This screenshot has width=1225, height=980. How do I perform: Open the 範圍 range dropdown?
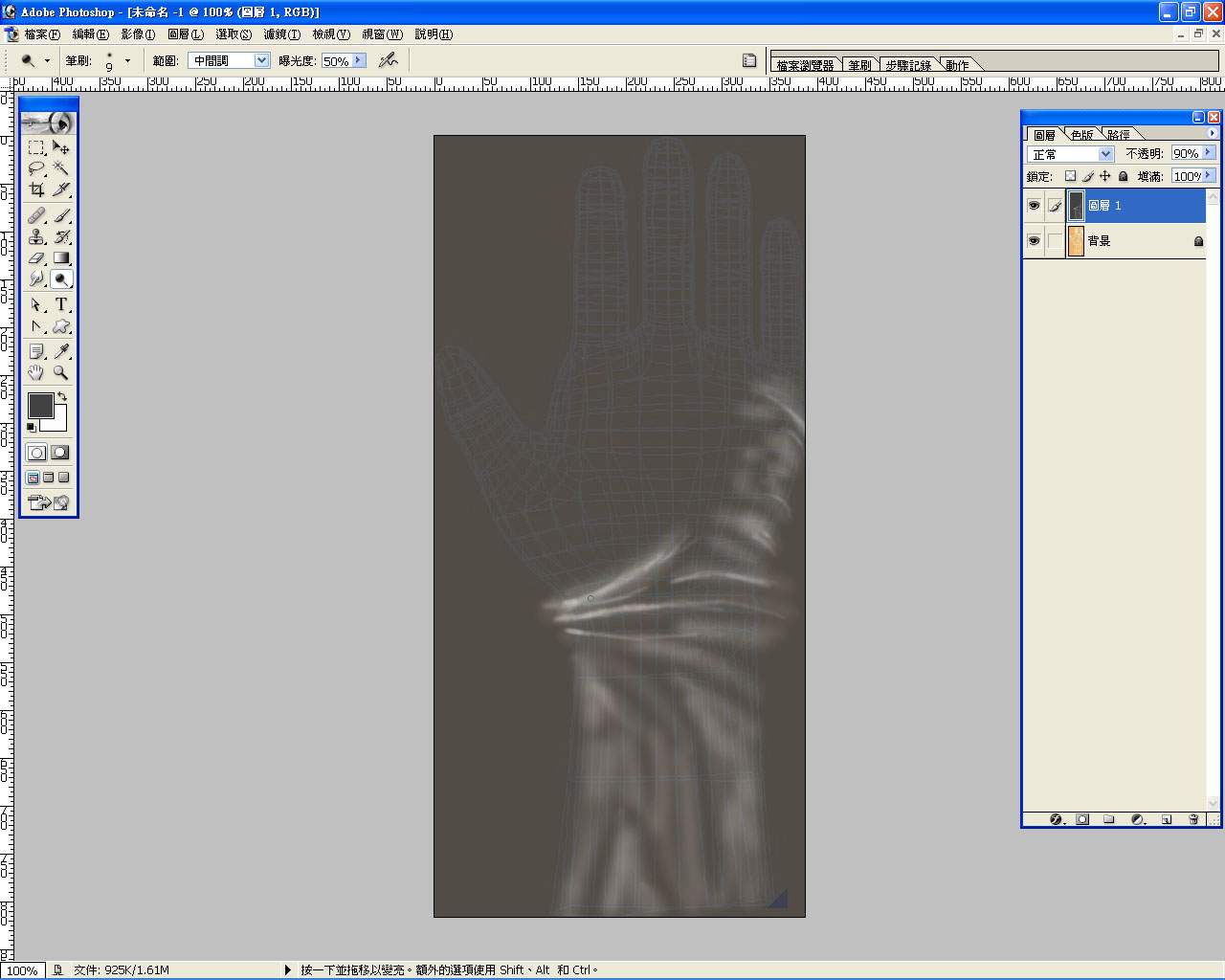click(261, 60)
